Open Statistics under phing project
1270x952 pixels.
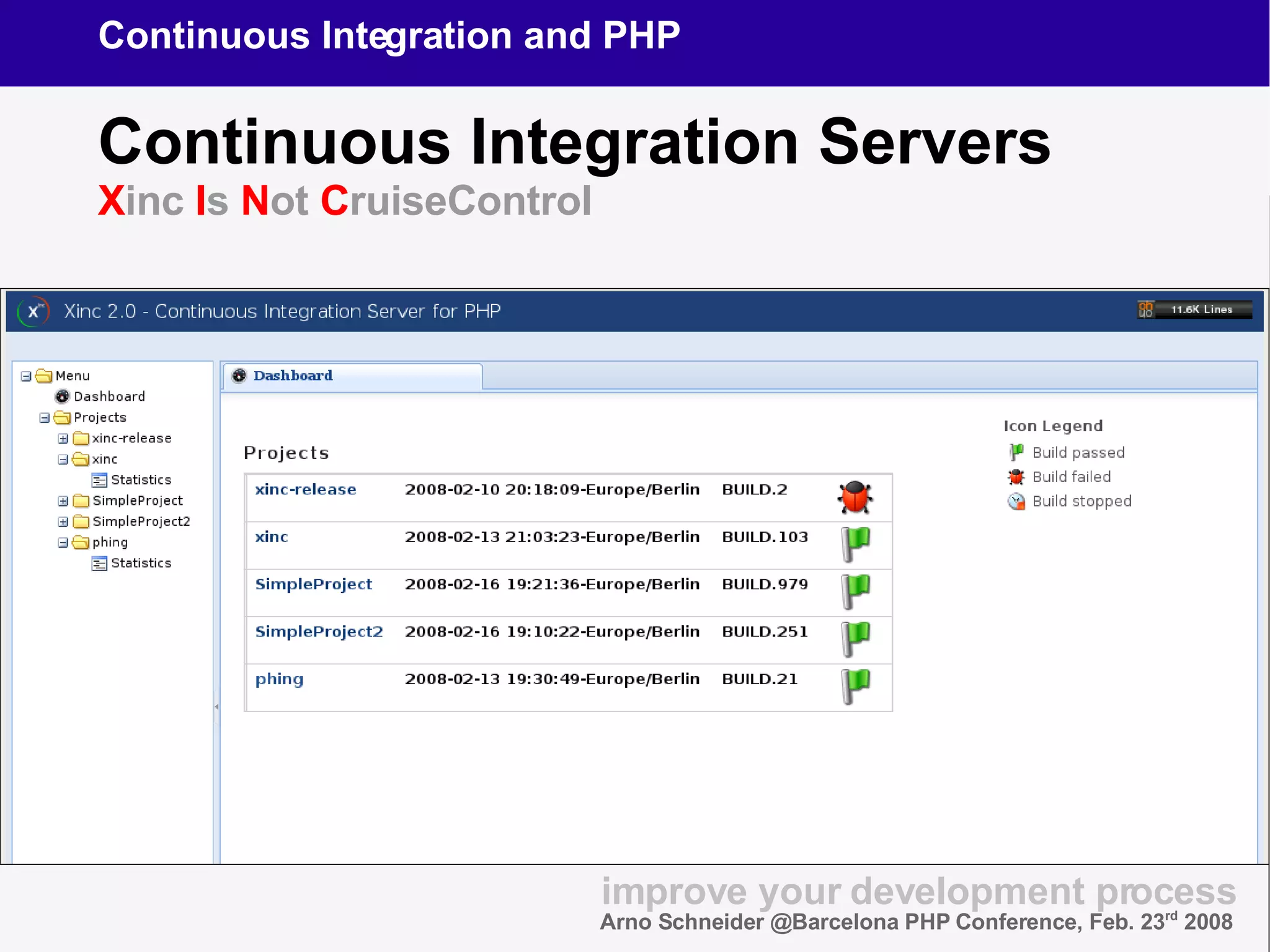point(141,563)
